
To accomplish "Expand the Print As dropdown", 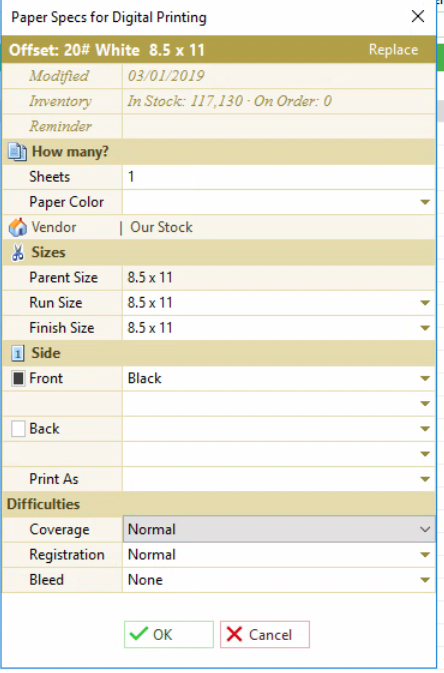I will pyautogui.click(x=279, y=479).
